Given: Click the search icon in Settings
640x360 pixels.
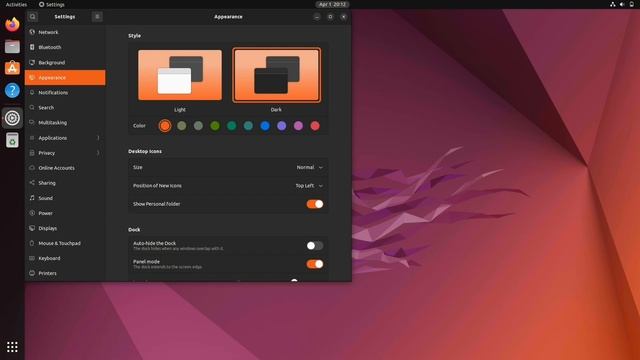Looking at the screenshot, I should click(33, 17).
